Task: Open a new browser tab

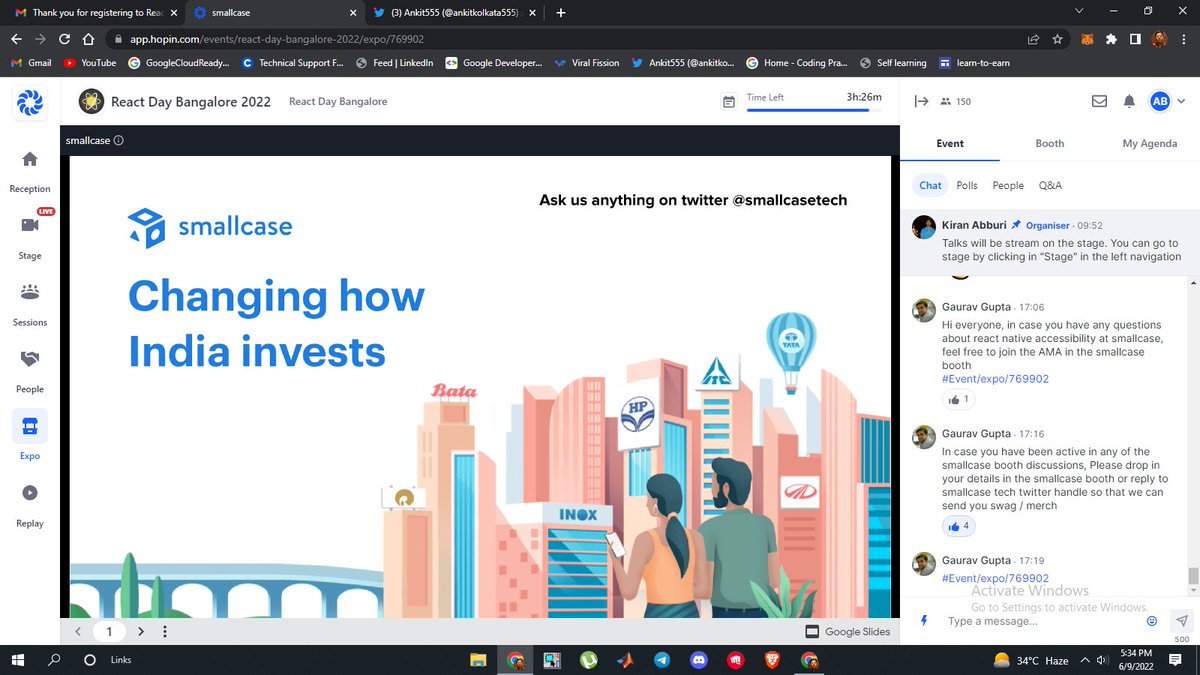Action: click(560, 13)
